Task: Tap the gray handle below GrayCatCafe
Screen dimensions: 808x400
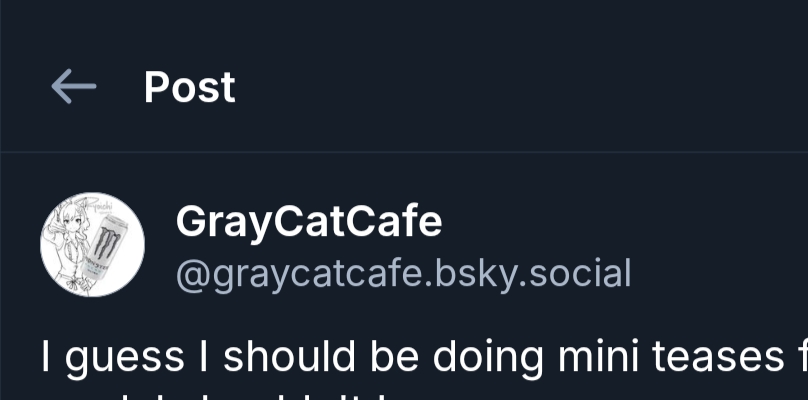Action: point(403,272)
